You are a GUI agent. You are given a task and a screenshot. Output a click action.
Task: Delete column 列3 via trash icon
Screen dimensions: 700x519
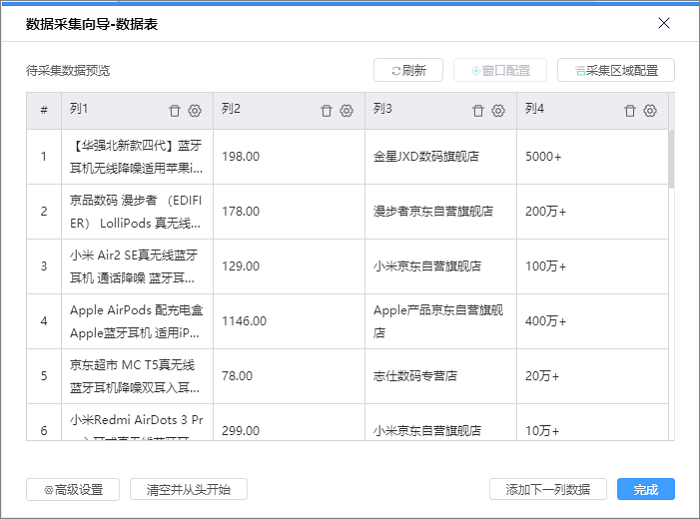[x=478, y=111]
